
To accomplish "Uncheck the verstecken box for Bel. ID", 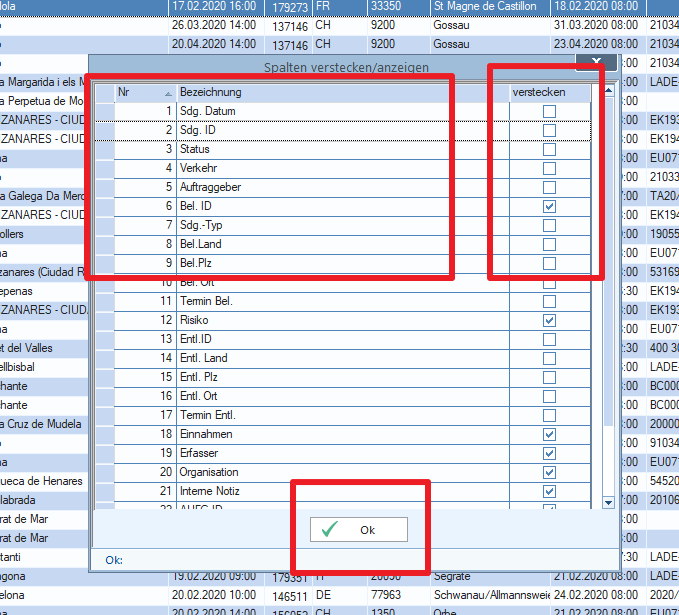I will point(549,206).
